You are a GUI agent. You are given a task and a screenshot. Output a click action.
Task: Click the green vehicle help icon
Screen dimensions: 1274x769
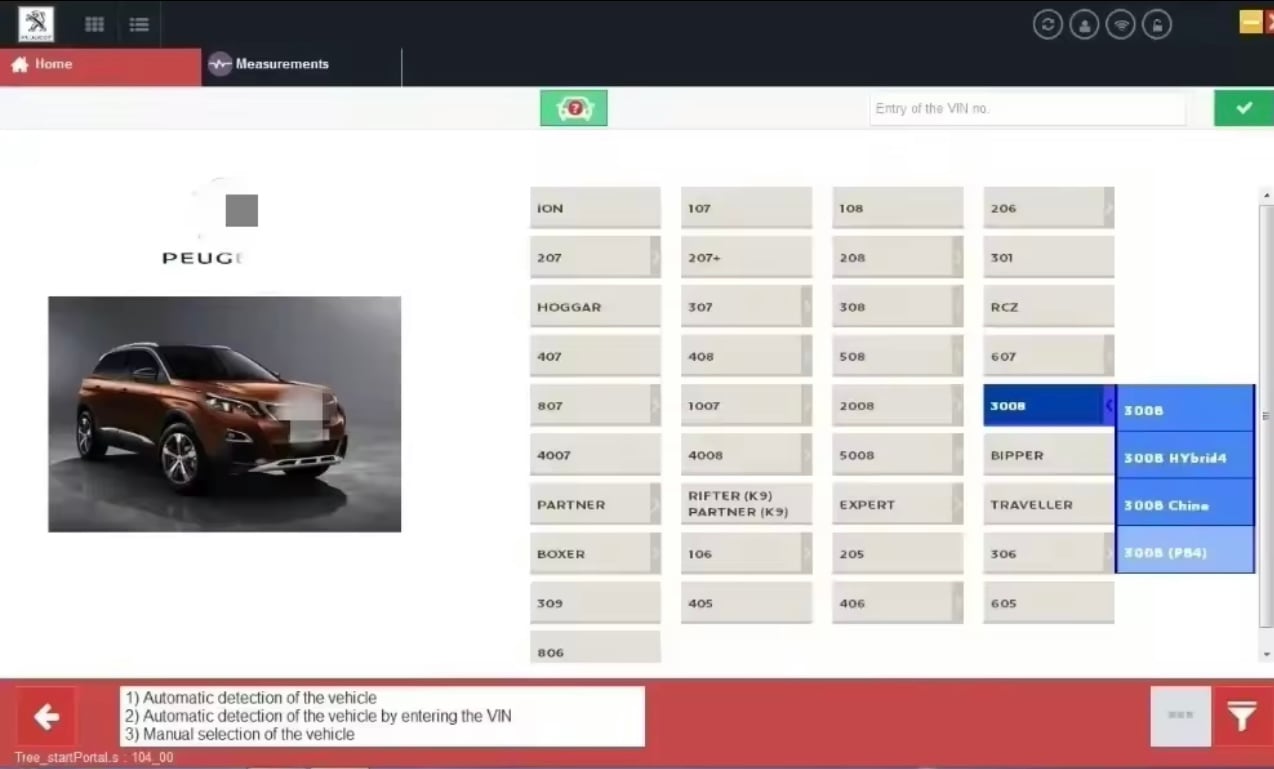click(574, 108)
